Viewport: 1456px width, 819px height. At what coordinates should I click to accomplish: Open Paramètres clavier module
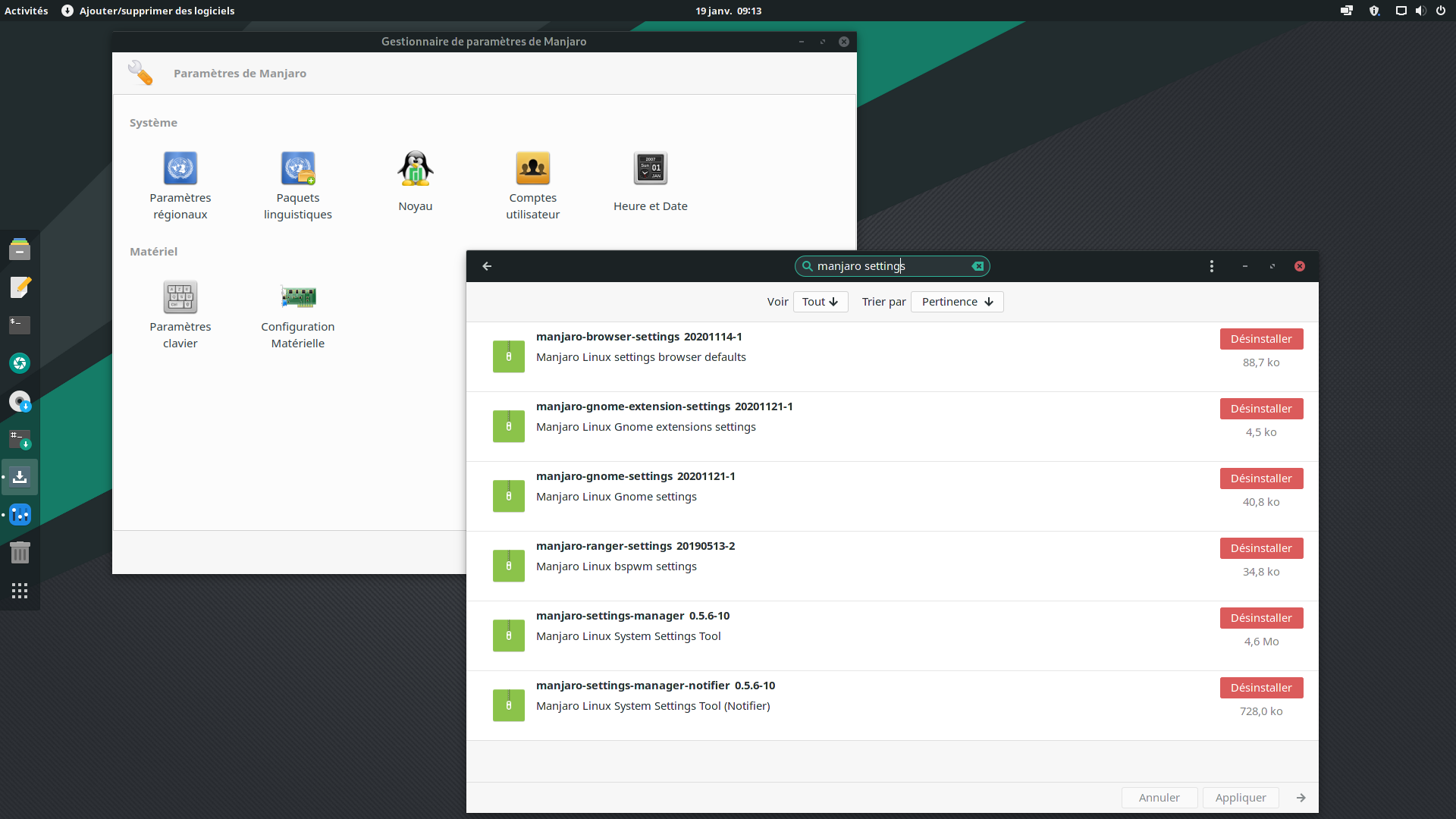180,315
